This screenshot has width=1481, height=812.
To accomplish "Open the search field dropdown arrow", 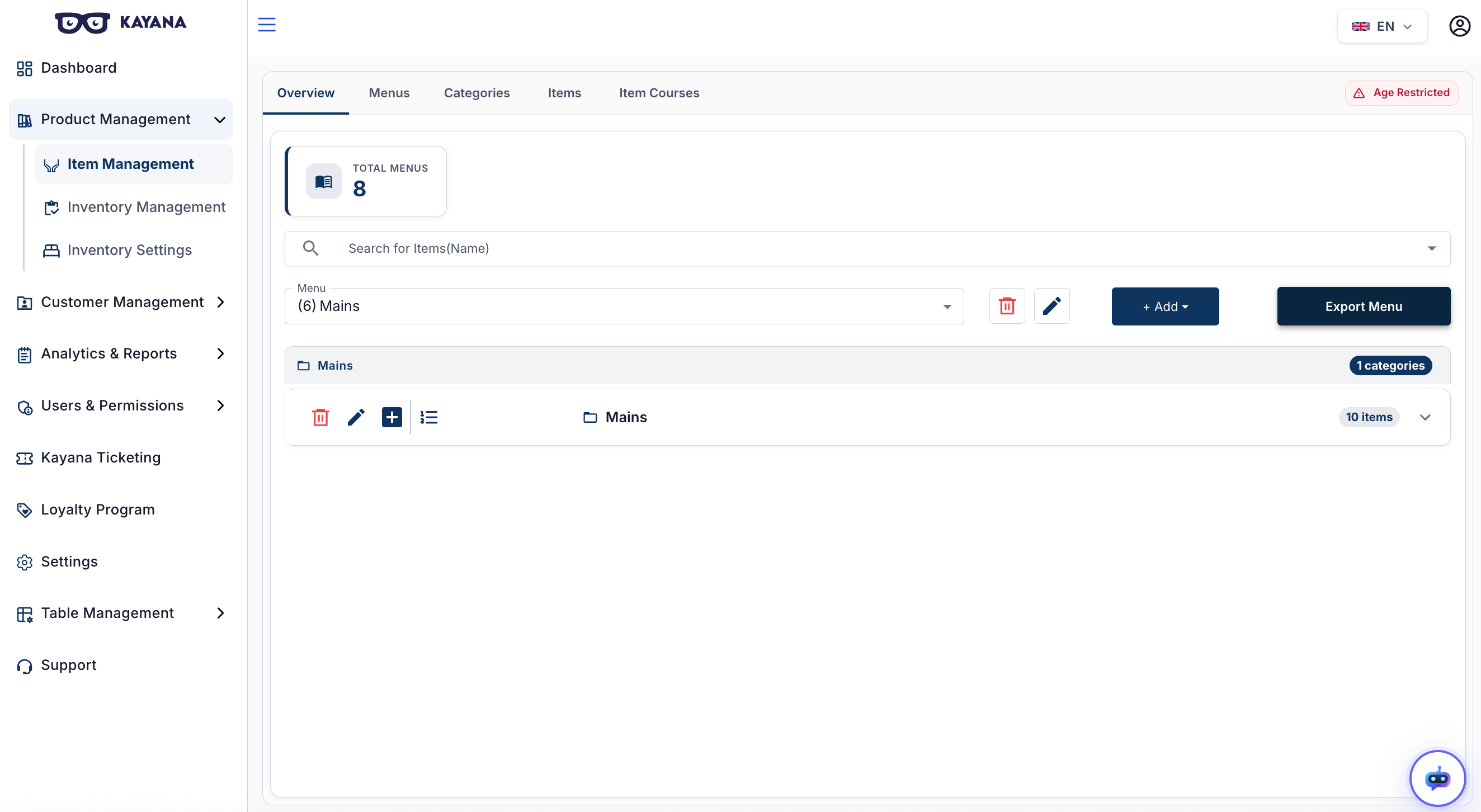I will tap(1432, 248).
